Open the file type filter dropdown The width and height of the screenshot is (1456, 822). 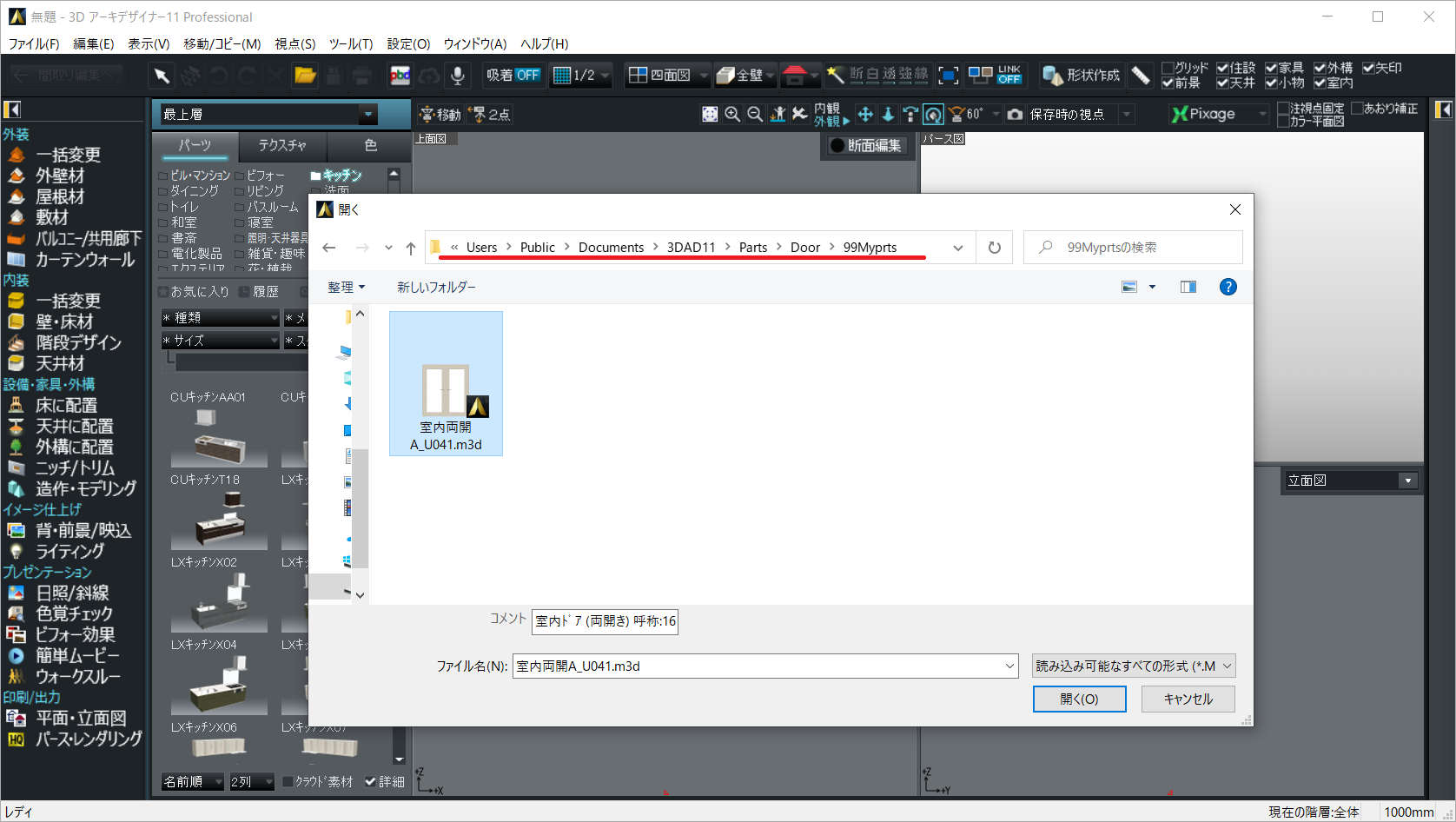click(x=1134, y=666)
